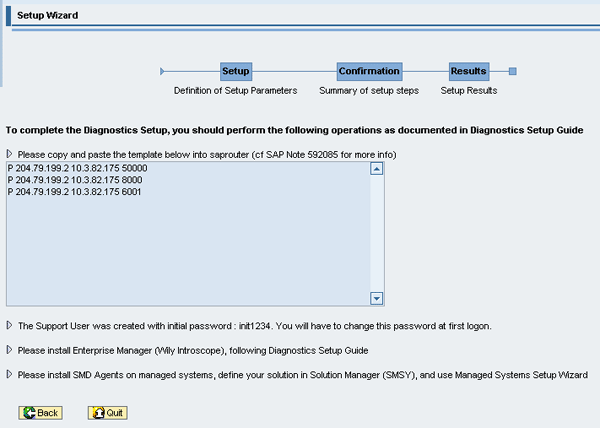
Task: Jump to the Results roadmap step
Action: pos(468,71)
